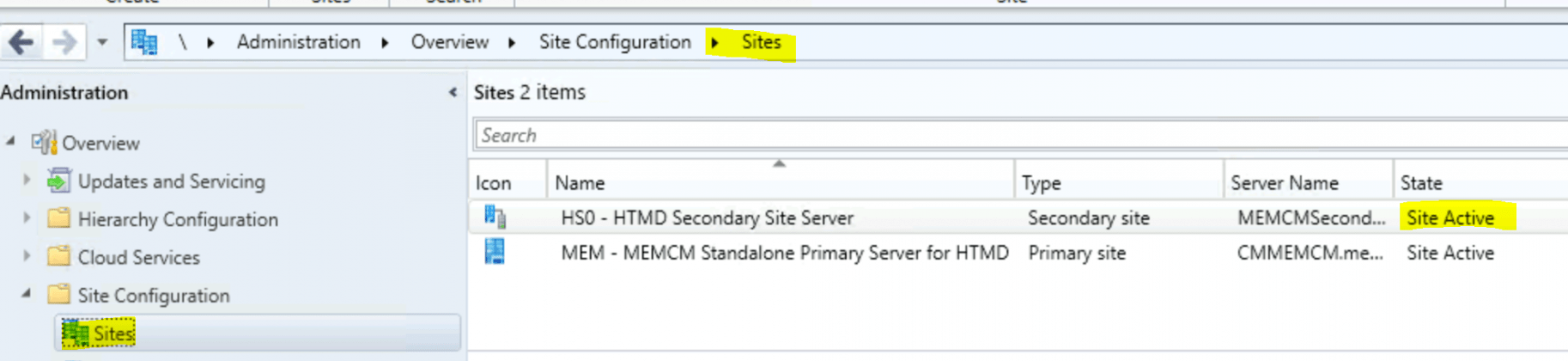1568x361 pixels.
Task: Click the forward navigation arrow
Action: click(64, 42)
